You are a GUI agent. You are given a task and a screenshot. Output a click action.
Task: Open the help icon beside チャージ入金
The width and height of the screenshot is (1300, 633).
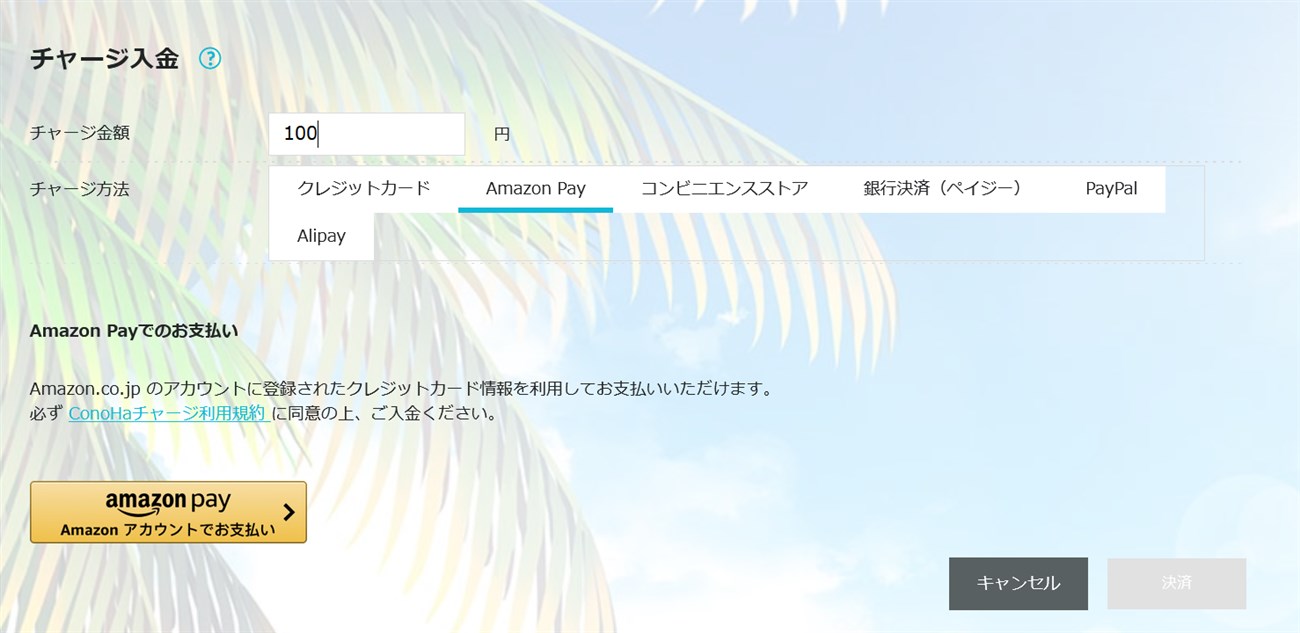[x=209, y=59]
